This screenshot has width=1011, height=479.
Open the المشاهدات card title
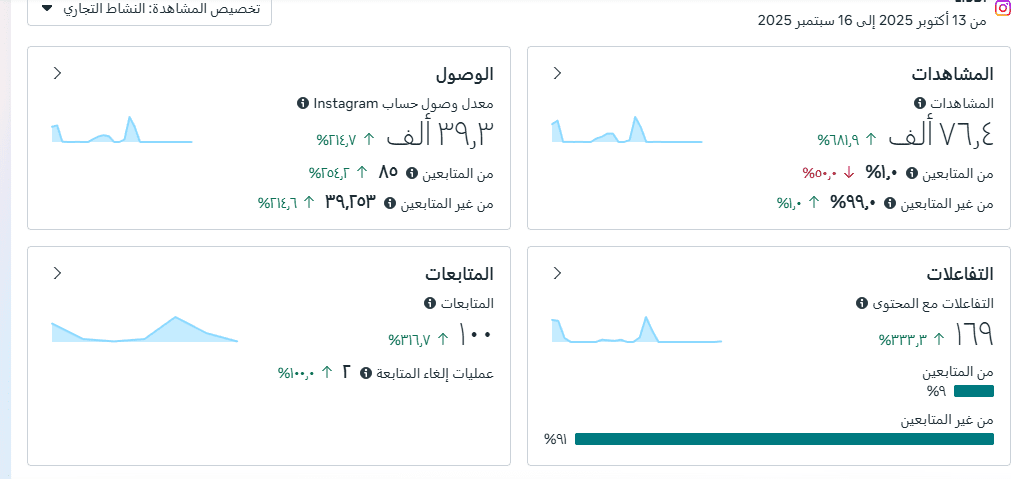[x=952, y=74]
